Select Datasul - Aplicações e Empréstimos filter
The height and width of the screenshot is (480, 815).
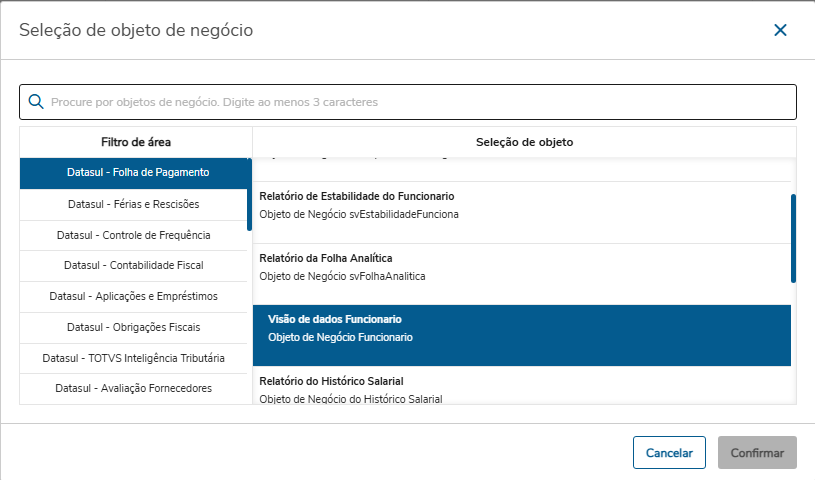coord(134,297)
